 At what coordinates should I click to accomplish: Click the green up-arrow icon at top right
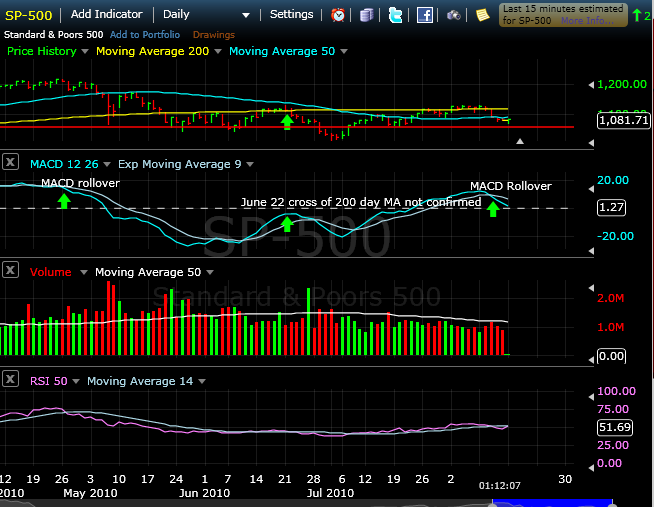tap(636, 15)
